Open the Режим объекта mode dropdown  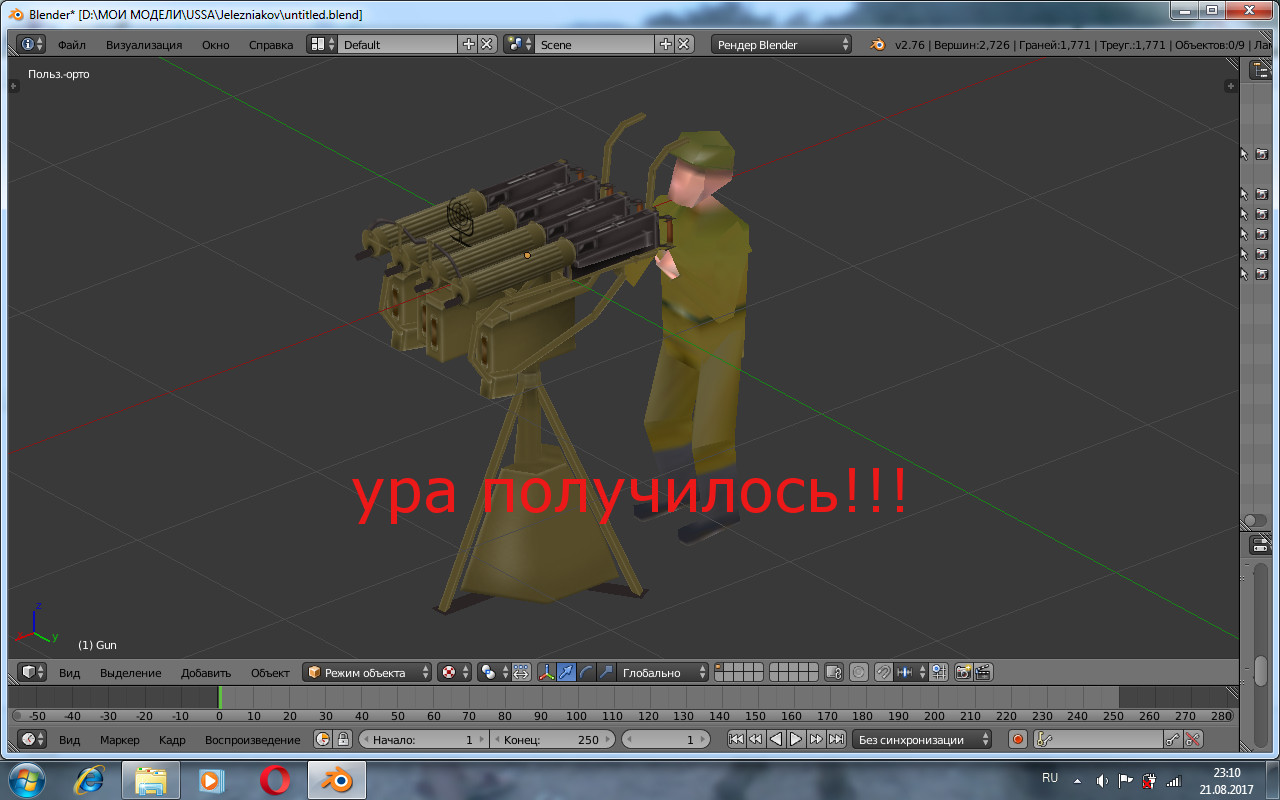[368, 672]
